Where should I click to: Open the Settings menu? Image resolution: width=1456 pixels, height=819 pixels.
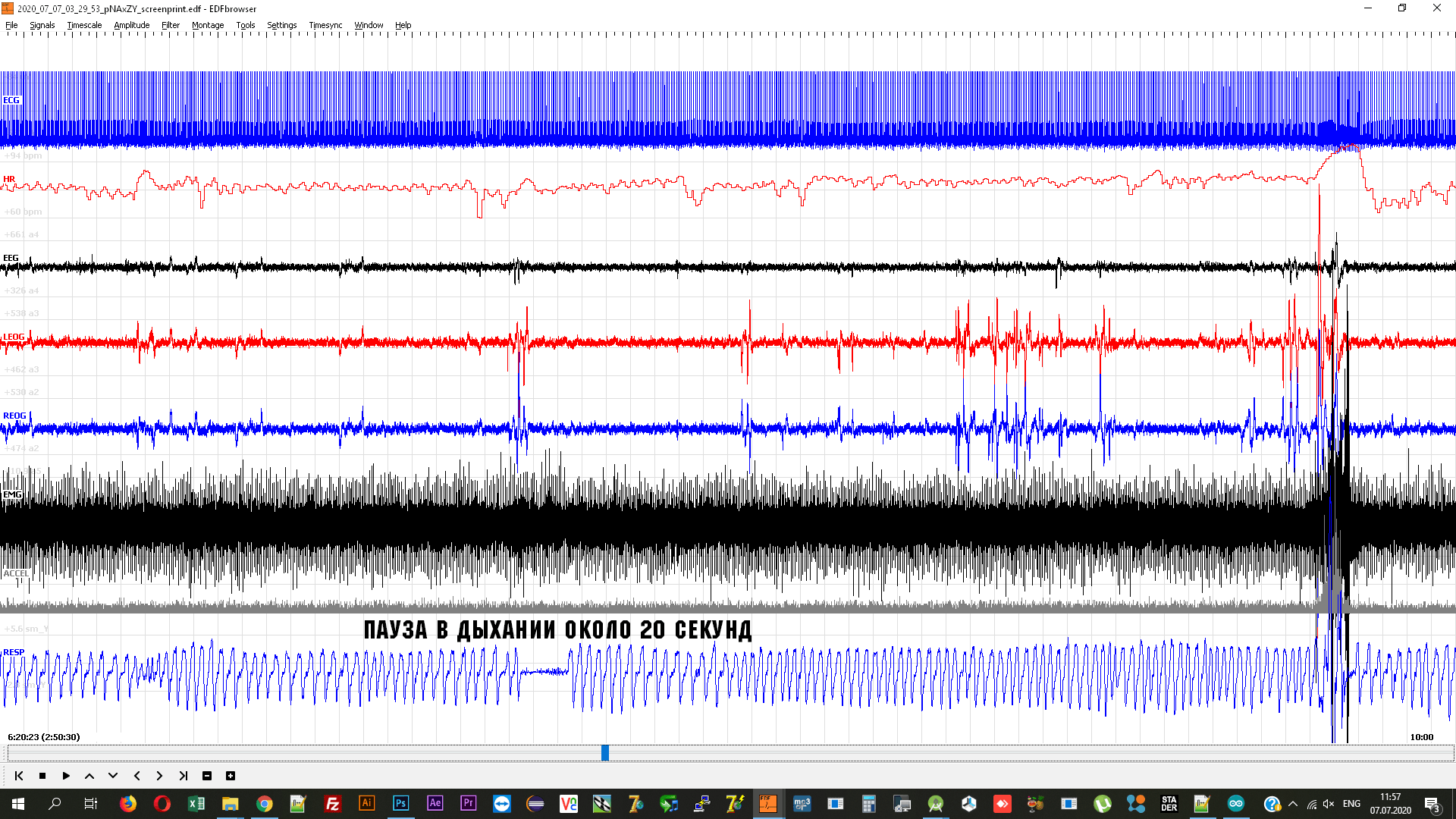click(282, 25)
